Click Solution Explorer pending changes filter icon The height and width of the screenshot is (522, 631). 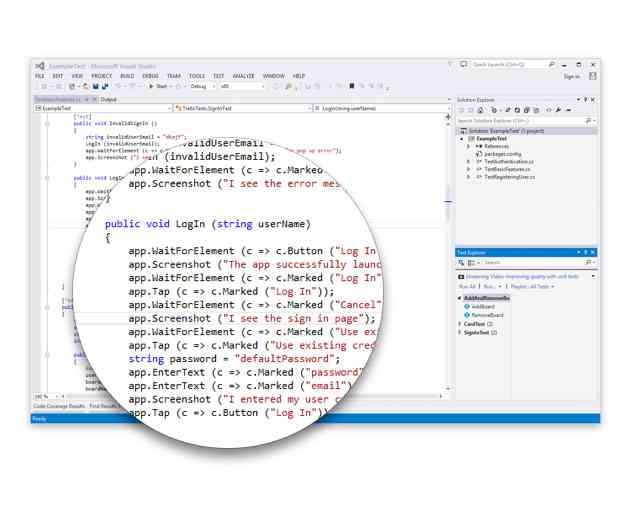pos(494,110)
